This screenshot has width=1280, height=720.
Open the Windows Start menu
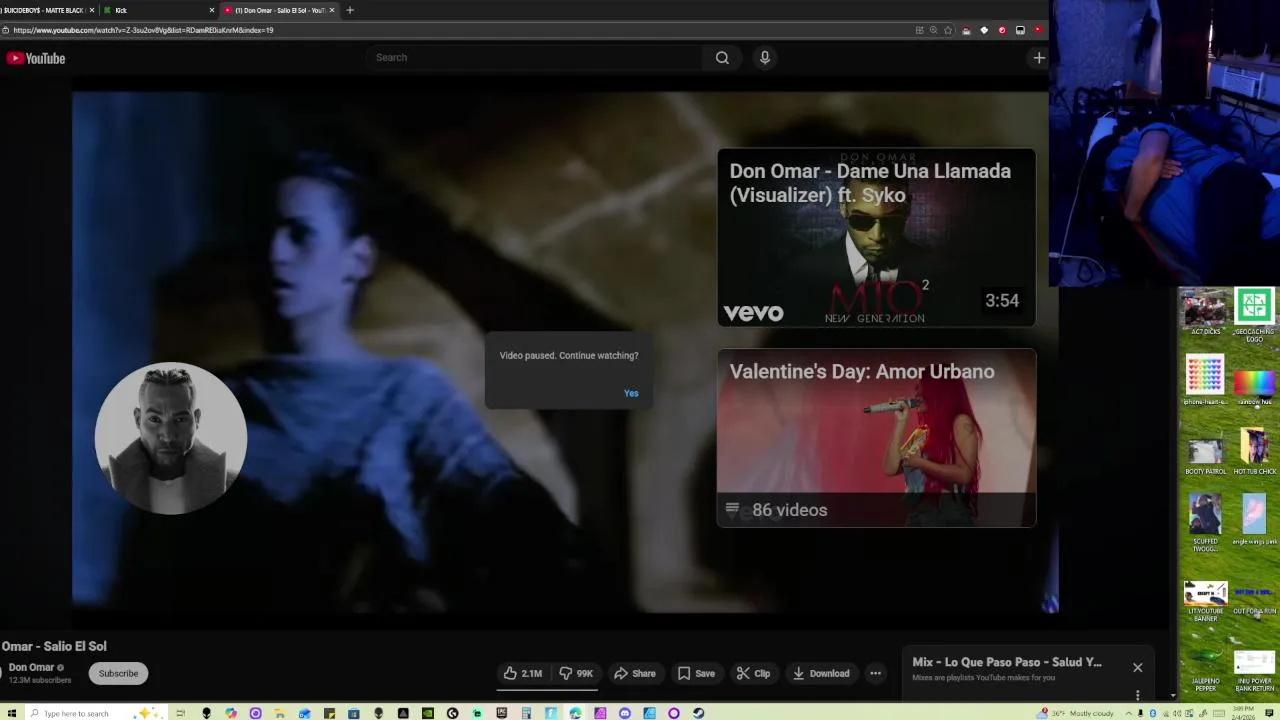(x=10, y=713)
